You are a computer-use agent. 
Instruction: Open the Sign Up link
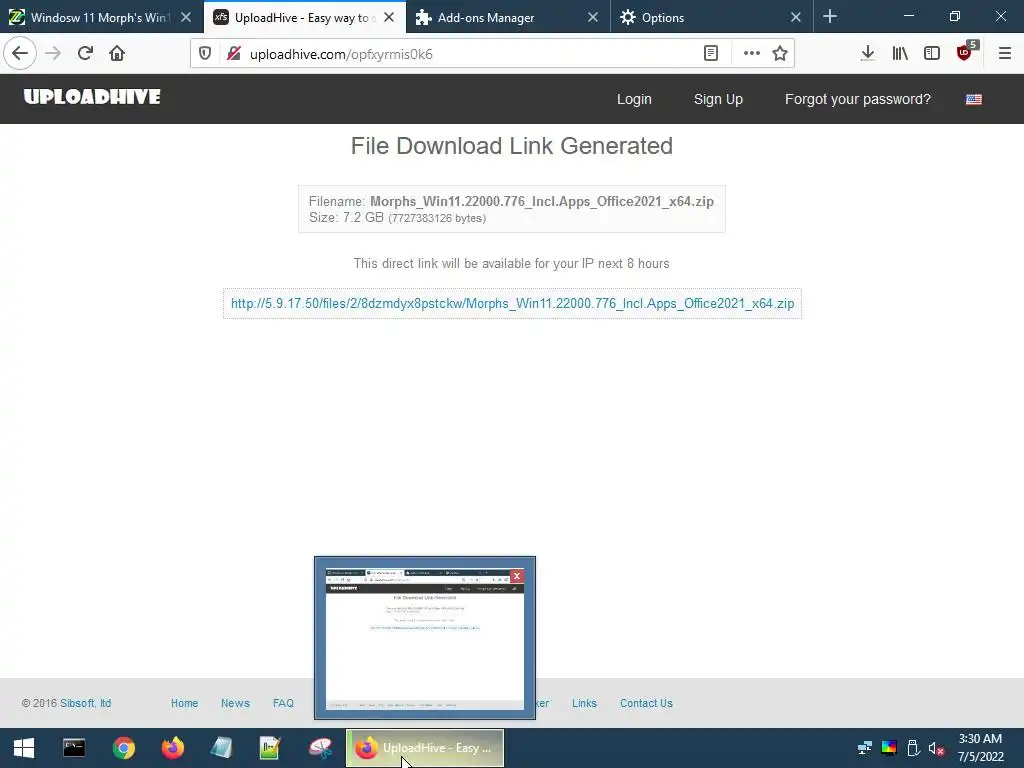[x=718, y=99]
